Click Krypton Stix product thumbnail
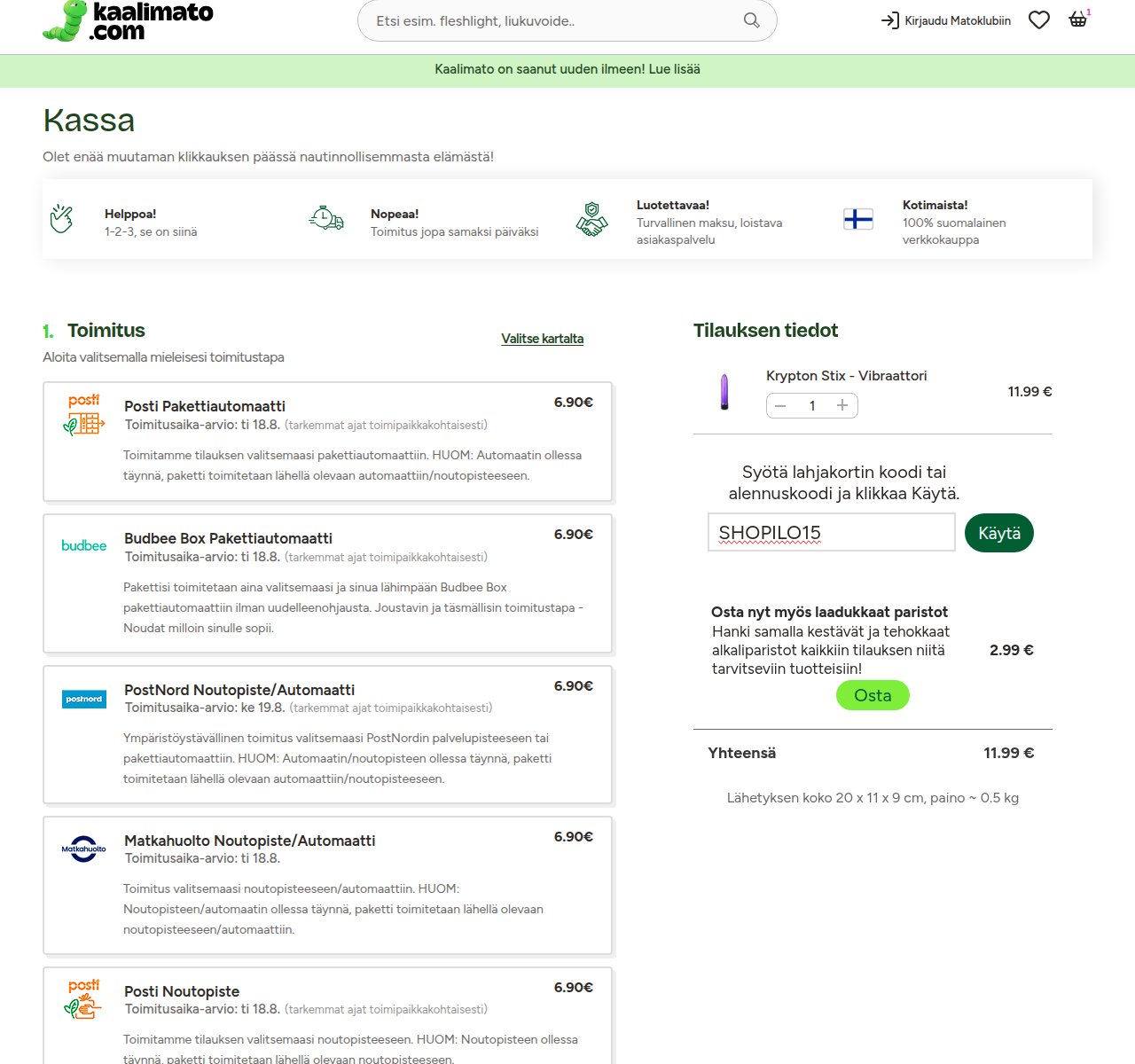The height and width of the screenshot is (1064, 1135). (725, 391)
